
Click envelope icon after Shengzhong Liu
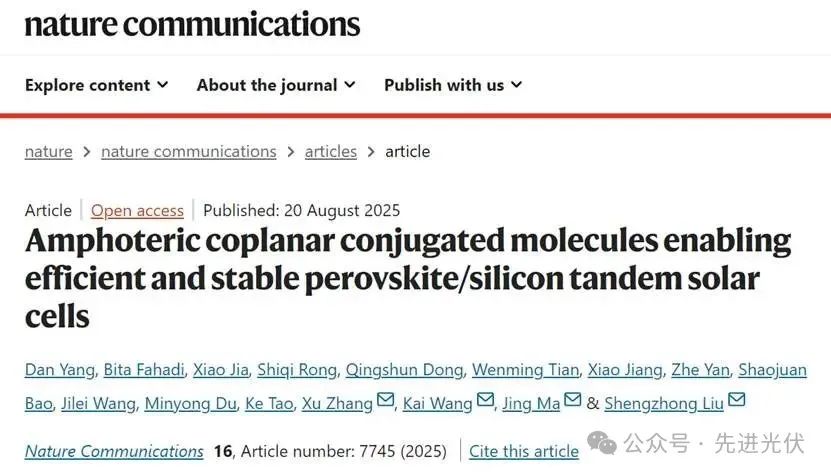tap(737, 402)
